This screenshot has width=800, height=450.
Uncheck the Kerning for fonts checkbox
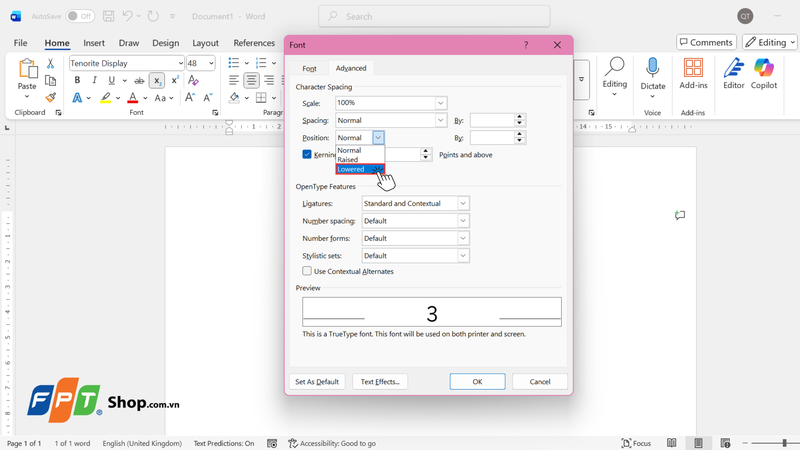tap(307, 154)
